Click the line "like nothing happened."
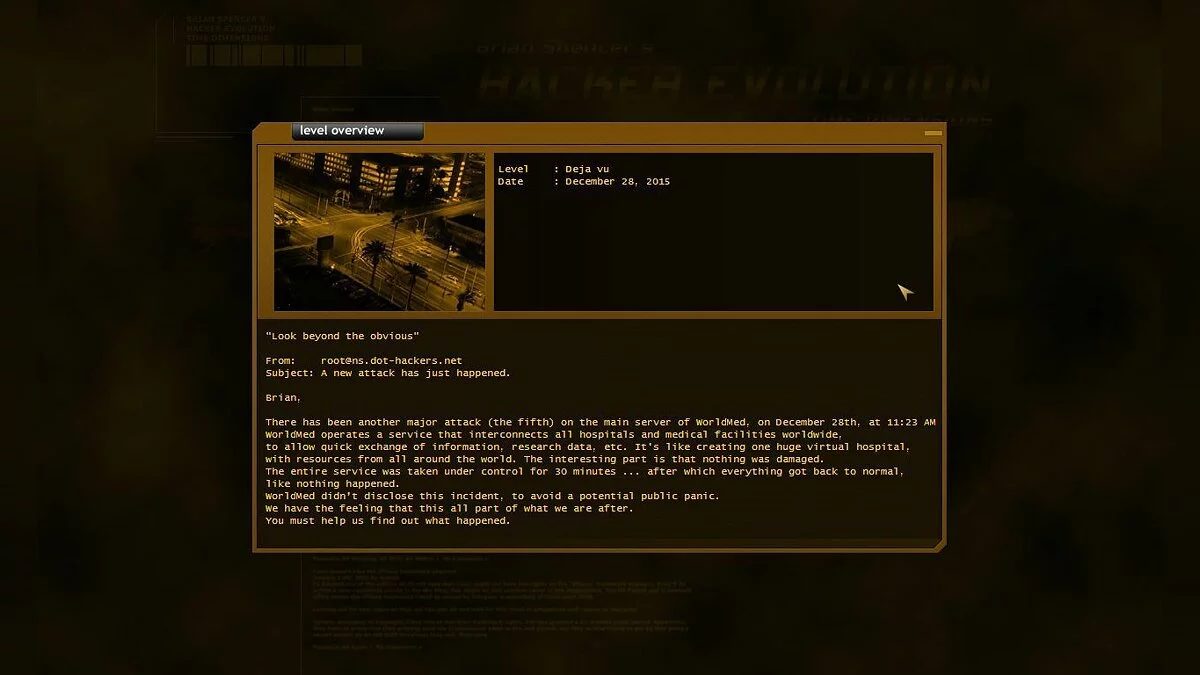Image resolution: width=1200 pixels, height=675 pixels. pos(332,483)
